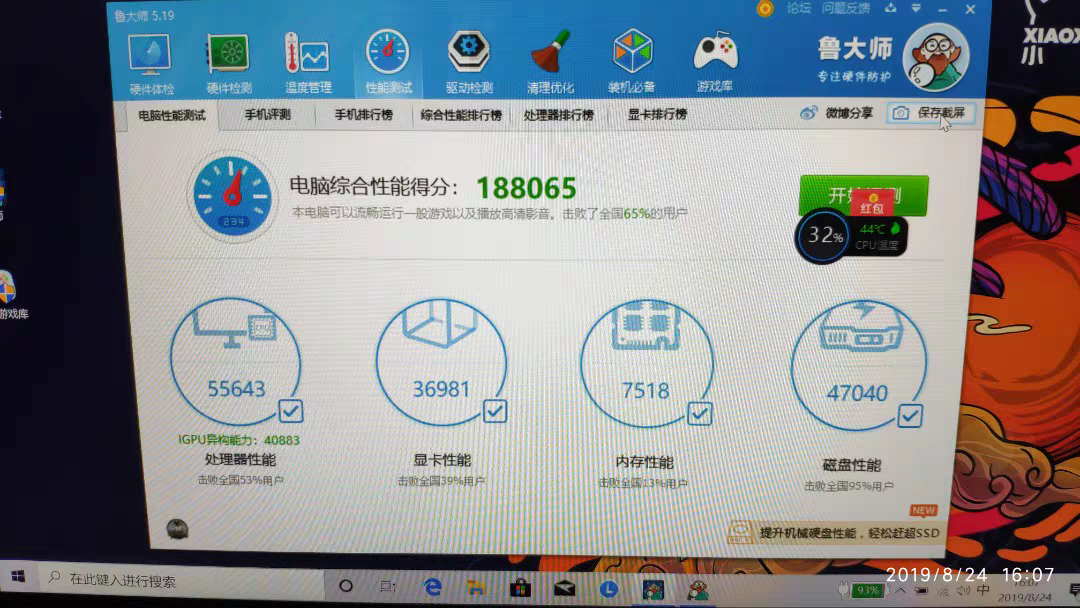The height and width of the screenshot is (608, 1080).
Task: Click the red 红包 badge
Action: pyautogui.click(x=871, y=205)
